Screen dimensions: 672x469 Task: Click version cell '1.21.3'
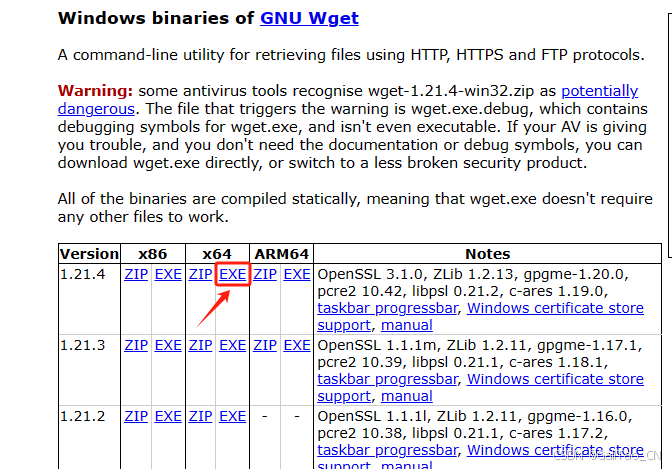(x=82, y=346)
